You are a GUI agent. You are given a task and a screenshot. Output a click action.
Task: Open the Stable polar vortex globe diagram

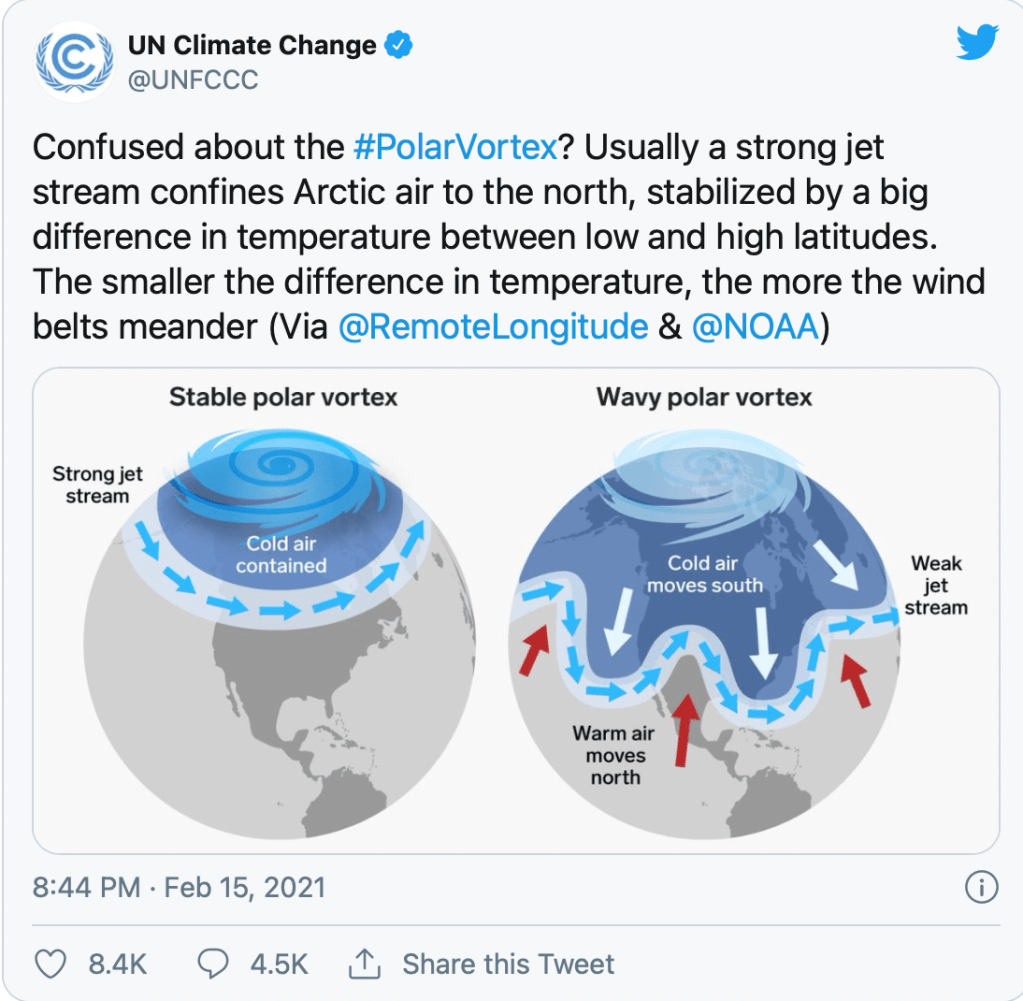tap(279, 620)
